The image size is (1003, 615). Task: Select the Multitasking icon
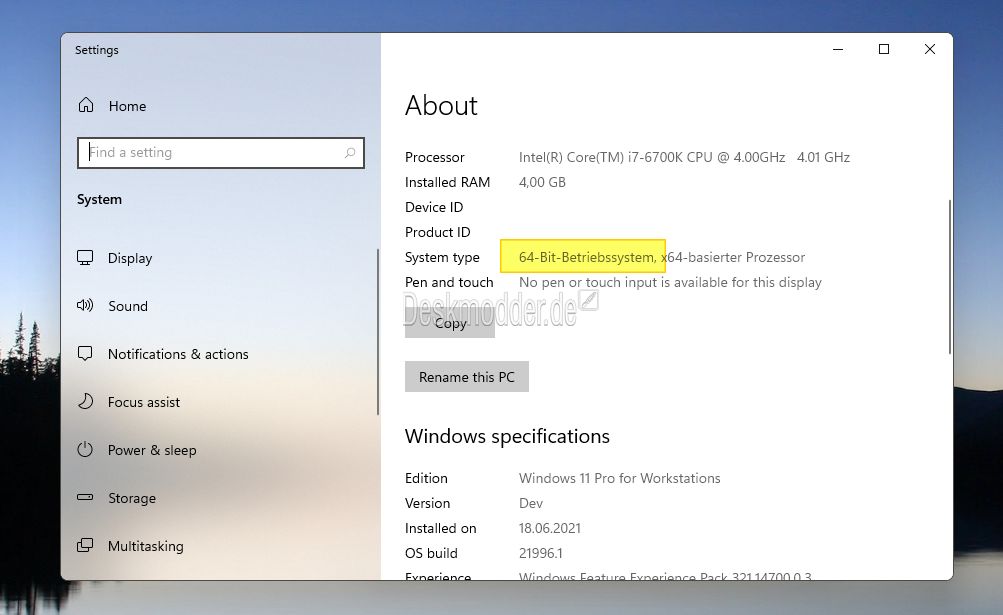click(85, 545)
